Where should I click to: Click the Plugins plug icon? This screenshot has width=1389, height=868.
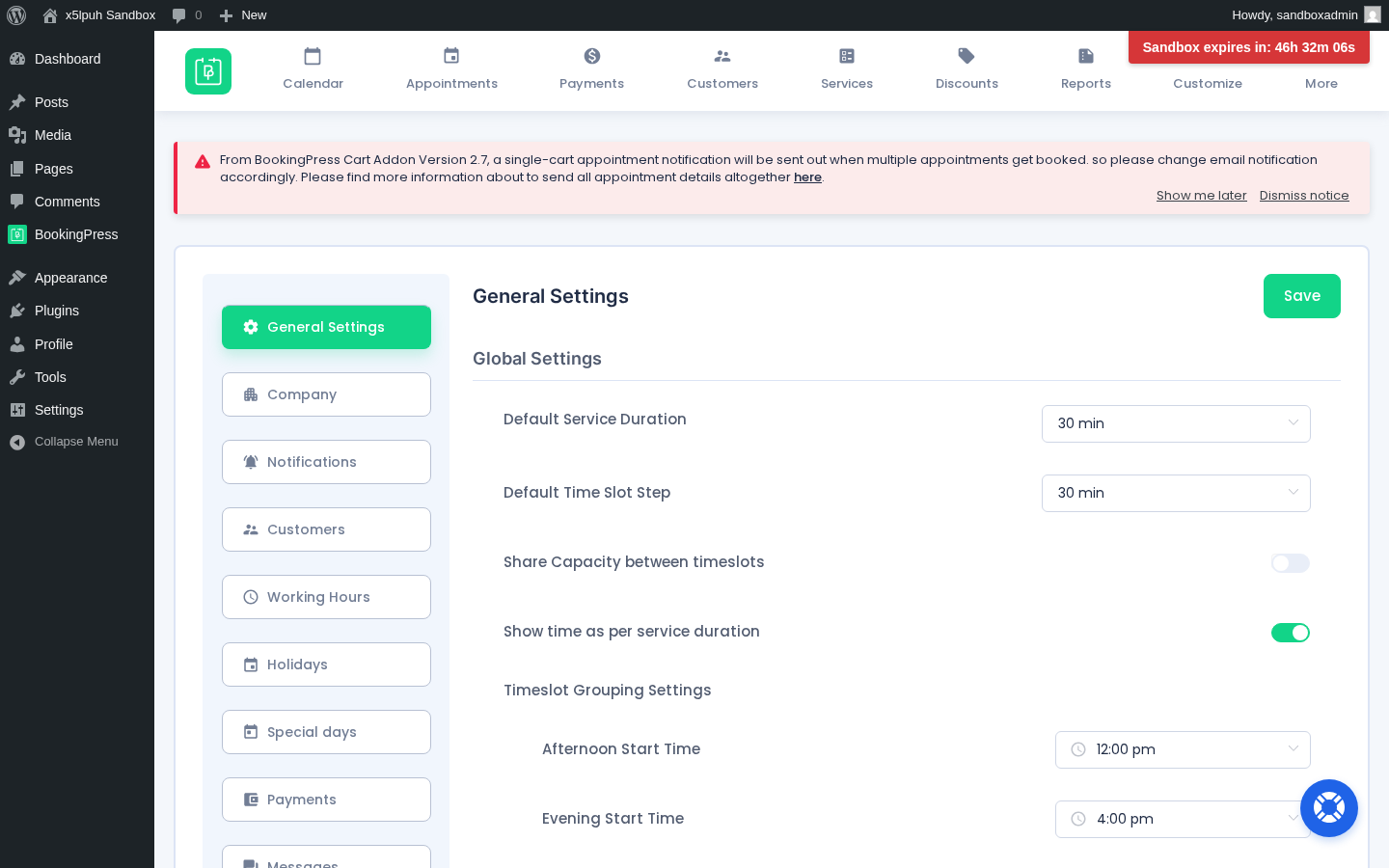point(17,311)
